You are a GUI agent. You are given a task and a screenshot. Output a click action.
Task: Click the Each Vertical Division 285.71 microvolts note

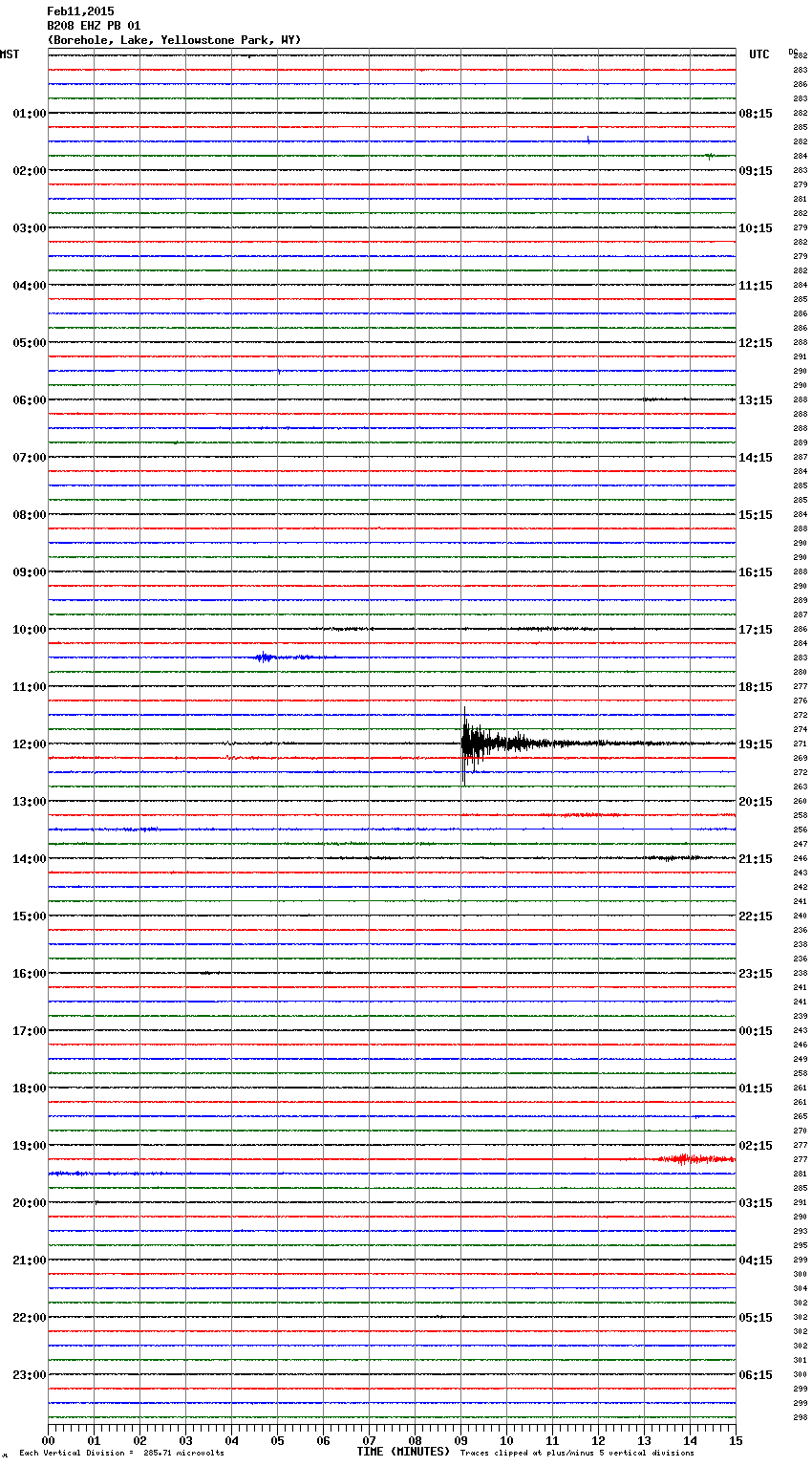121,1454
